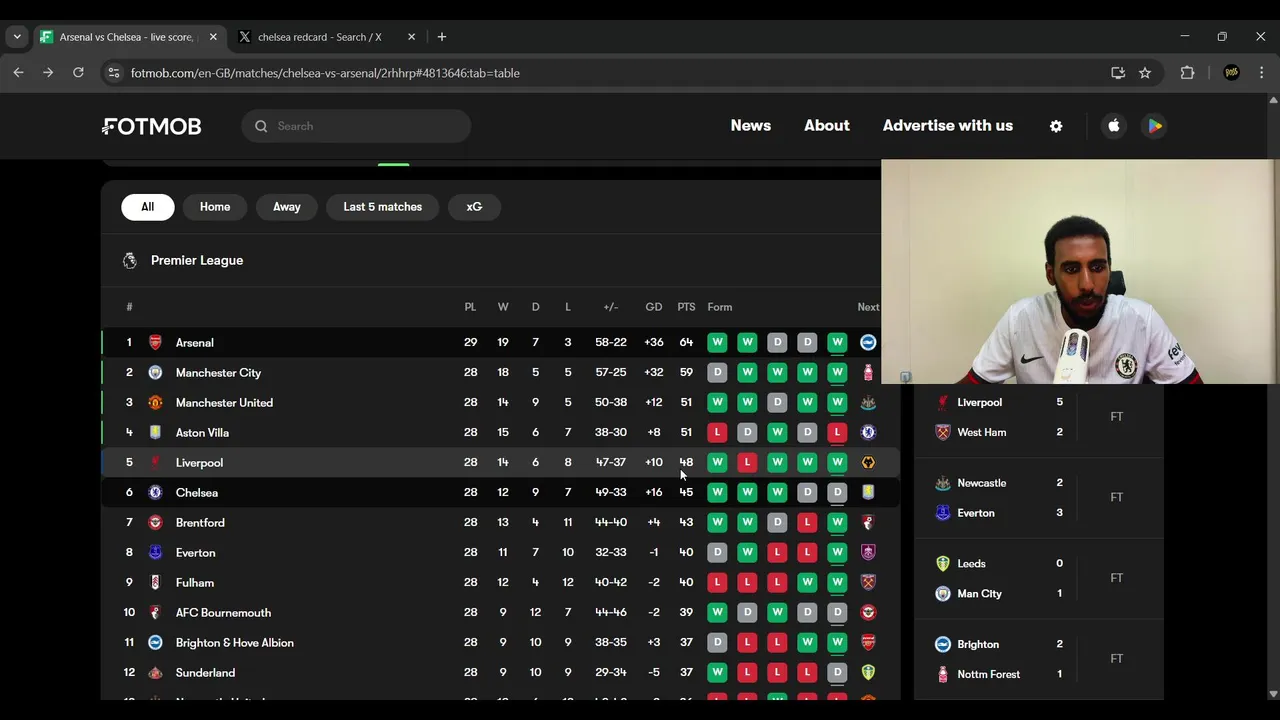Close the chelsea redcard X tab

411,37
